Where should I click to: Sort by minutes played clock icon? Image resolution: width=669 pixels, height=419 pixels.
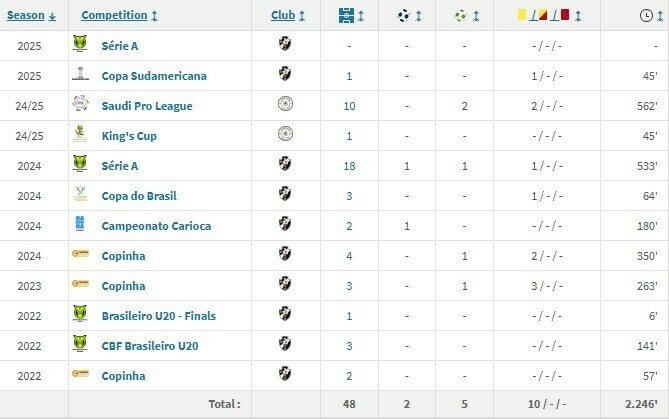point(646,15)
